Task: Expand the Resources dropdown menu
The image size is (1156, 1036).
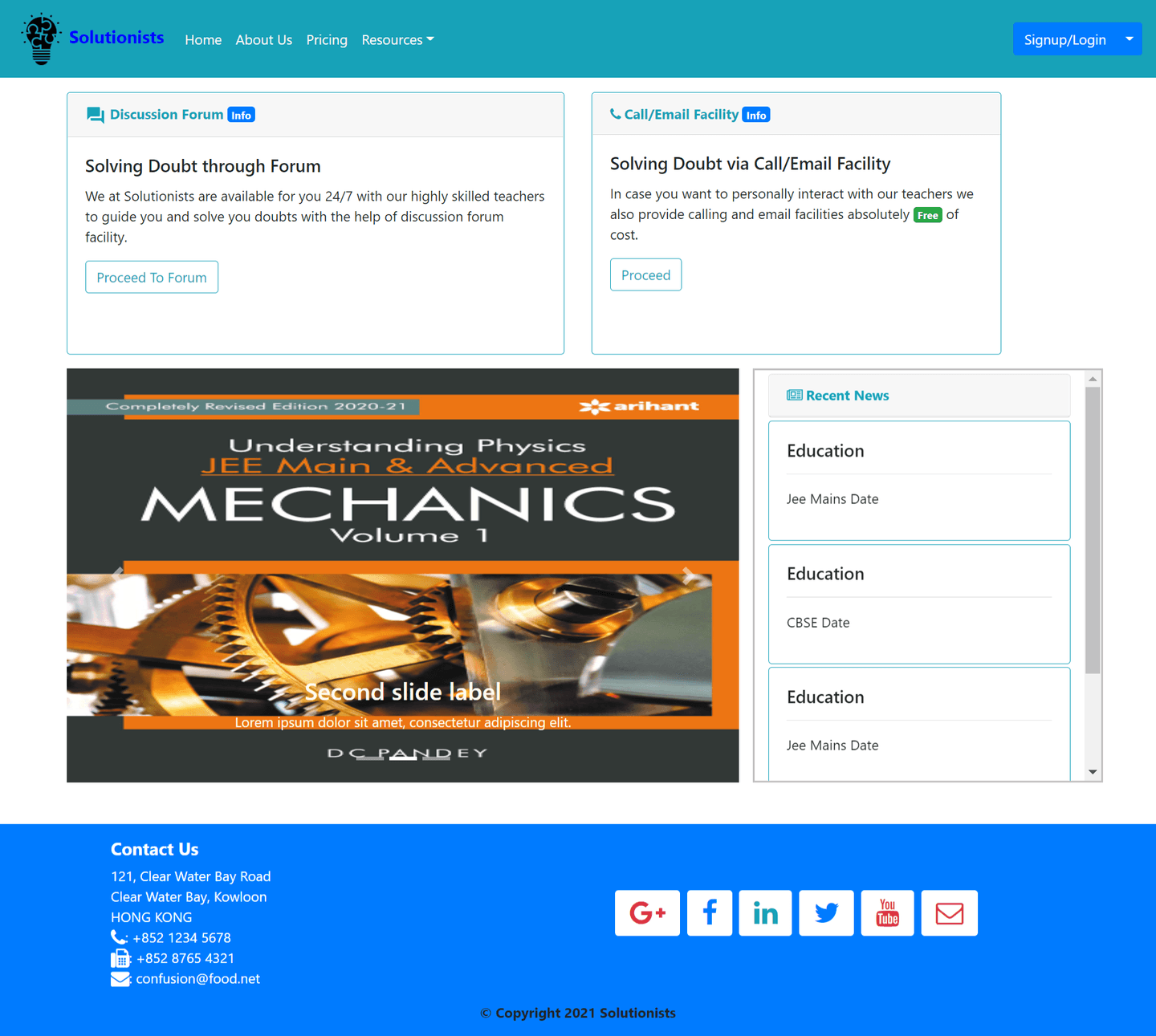Action: point(397,39)
